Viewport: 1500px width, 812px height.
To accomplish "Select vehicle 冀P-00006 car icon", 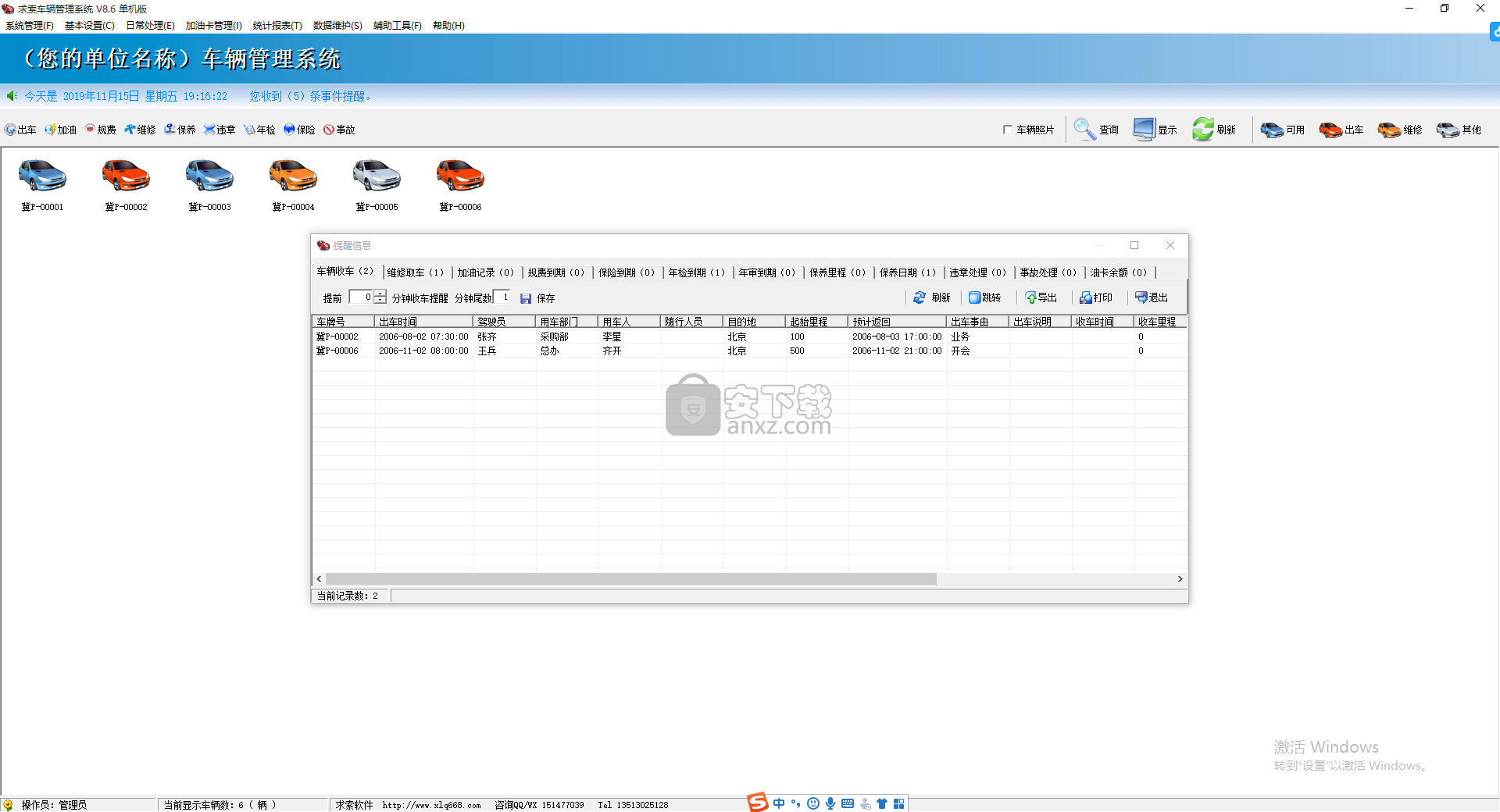I will pyautogui.click(x=460, y=176).
